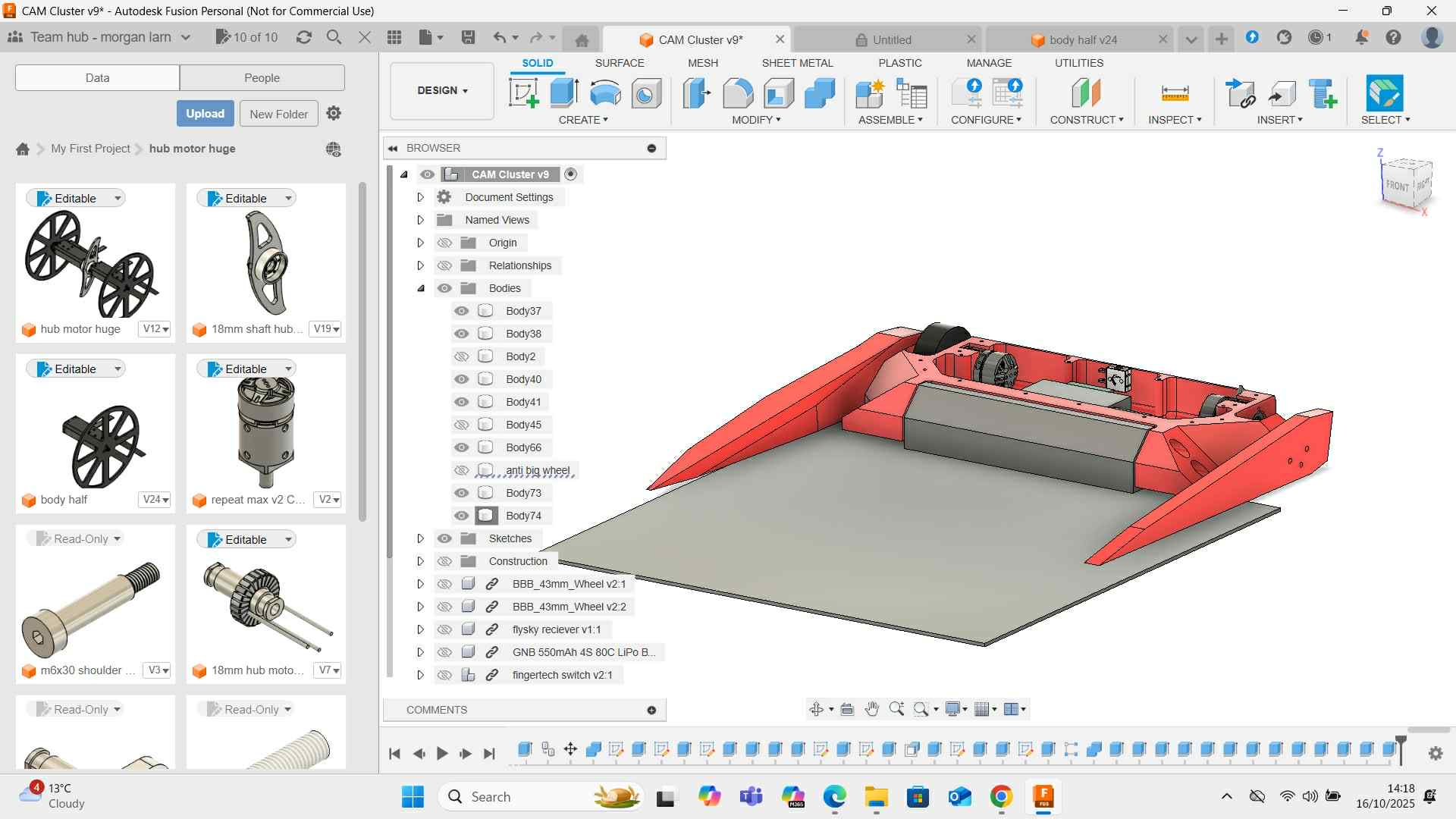Viewport: 1456px width, 819px height.
Task: Open the DESIGN workspace dropdown
Action: 442,90
